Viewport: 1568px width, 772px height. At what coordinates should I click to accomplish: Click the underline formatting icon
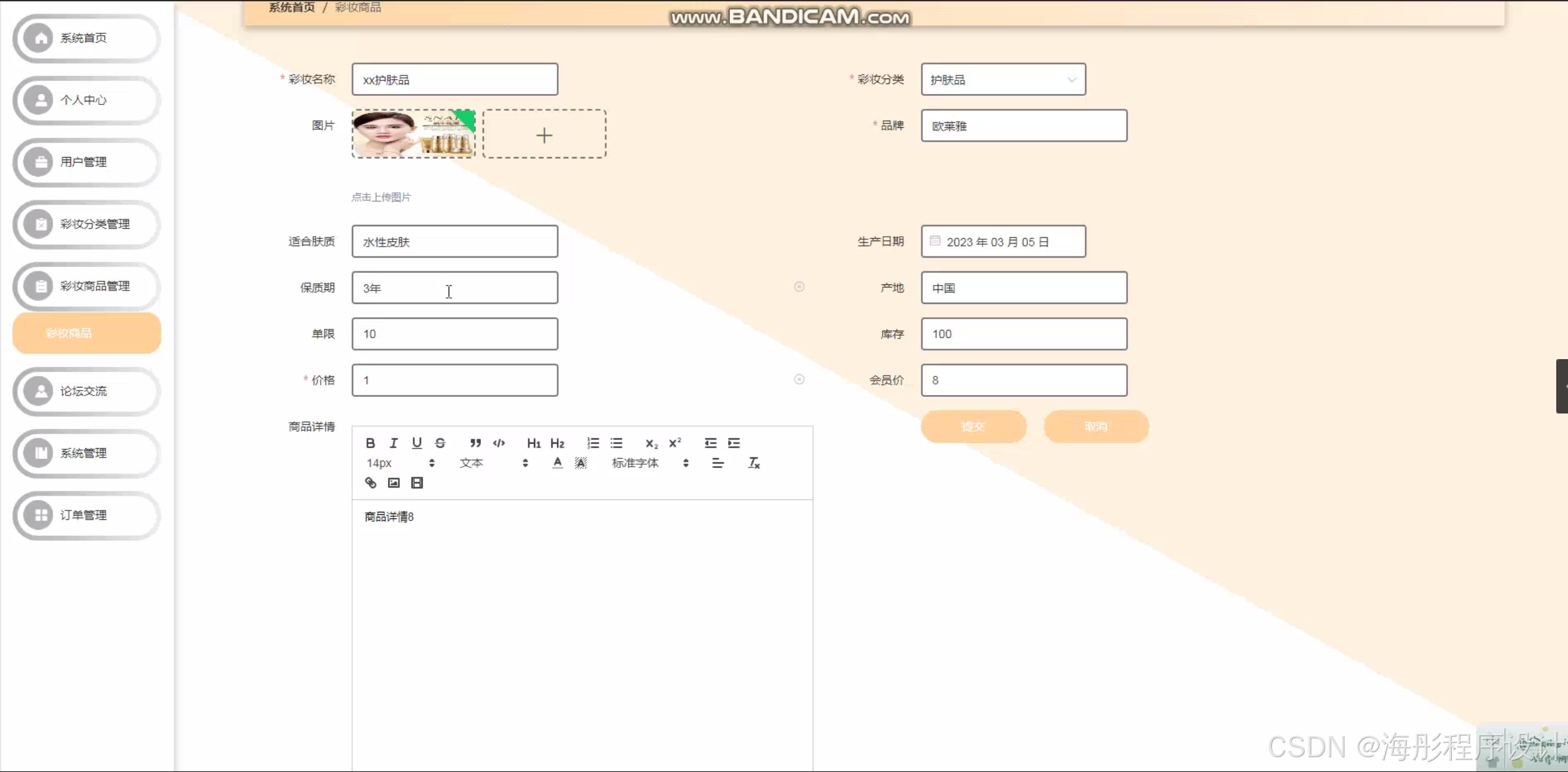point(417,443)
